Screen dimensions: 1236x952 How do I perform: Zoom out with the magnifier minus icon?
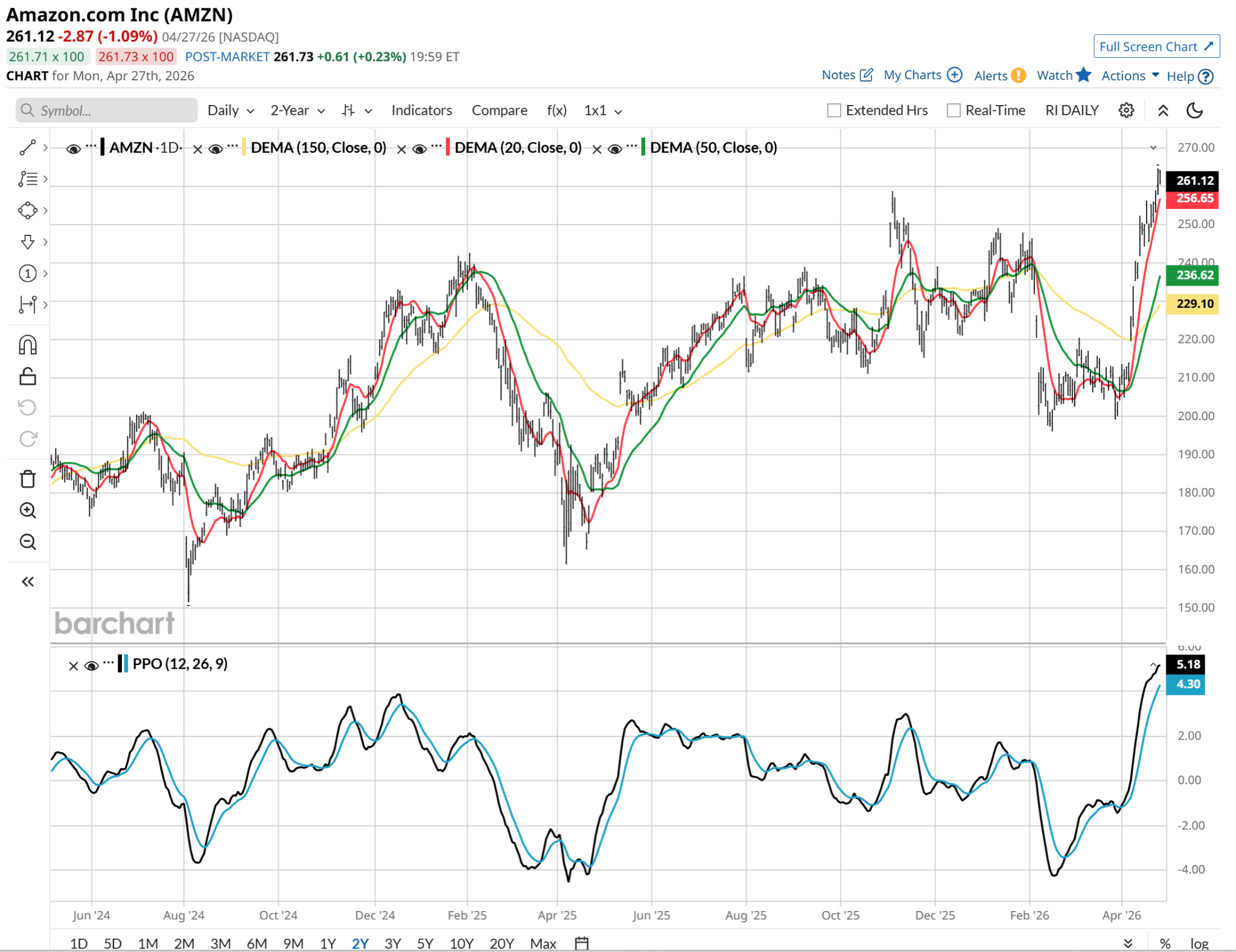[28, 541]
